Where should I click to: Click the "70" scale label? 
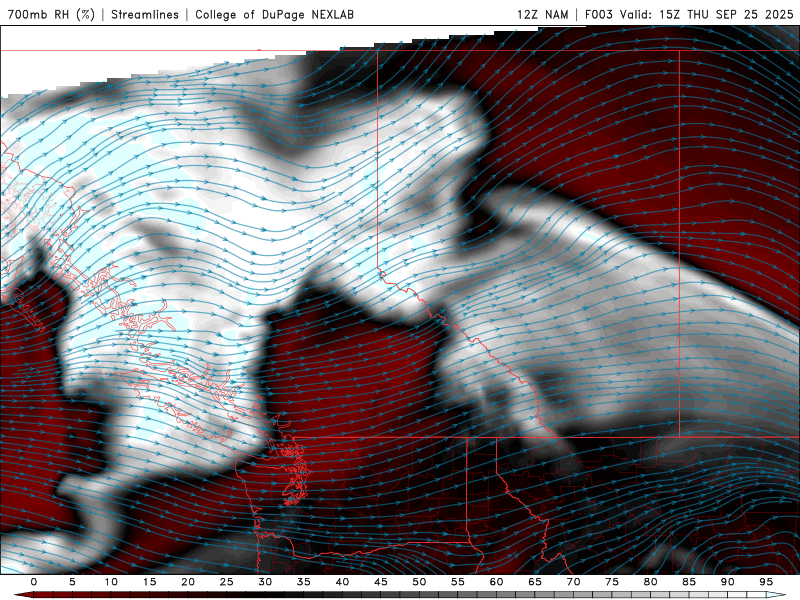573,582
